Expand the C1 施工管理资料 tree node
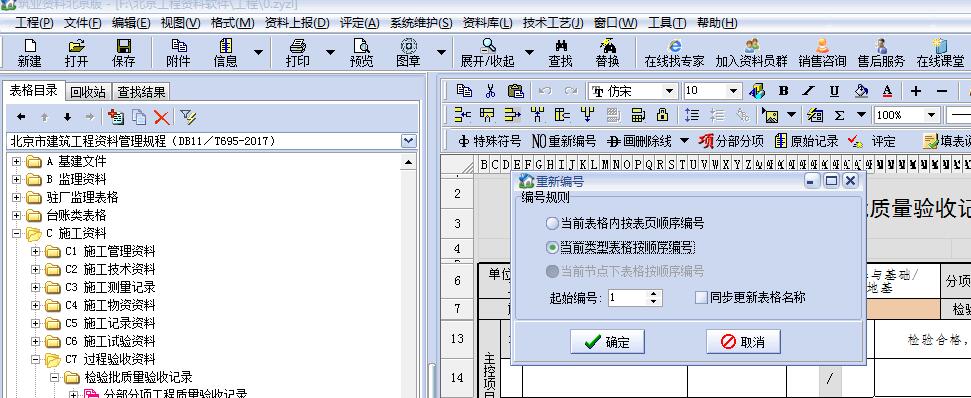 pyautogui.click(x=35, y=251)
